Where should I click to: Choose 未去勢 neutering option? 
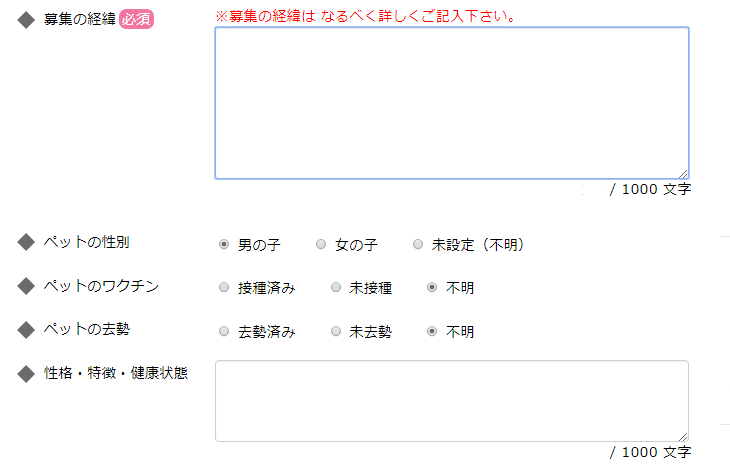[336, 332]
